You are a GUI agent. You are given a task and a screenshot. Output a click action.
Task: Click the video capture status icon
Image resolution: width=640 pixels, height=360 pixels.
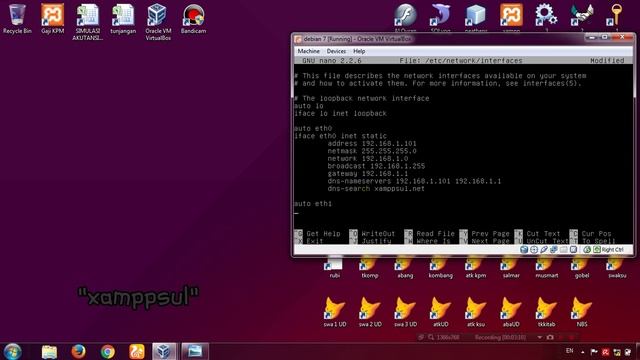(573, 249)
